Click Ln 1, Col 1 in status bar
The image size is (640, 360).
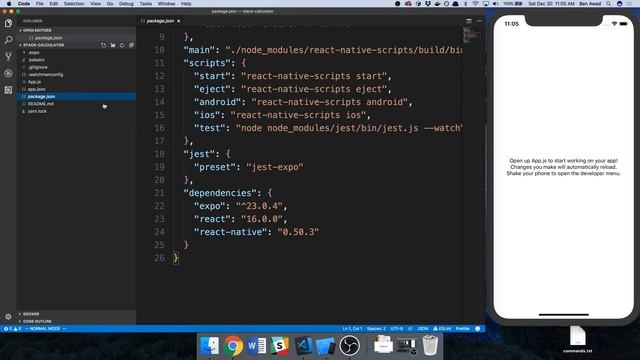click(x=352, y=329)
